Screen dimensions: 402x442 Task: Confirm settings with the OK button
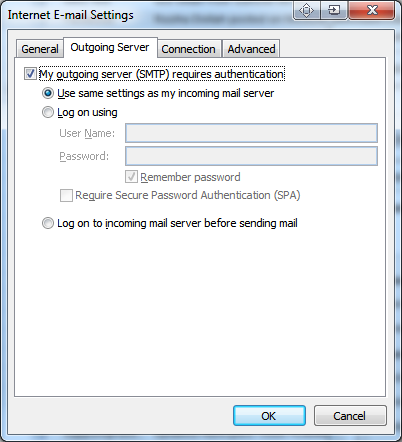[x=269, y=416]
